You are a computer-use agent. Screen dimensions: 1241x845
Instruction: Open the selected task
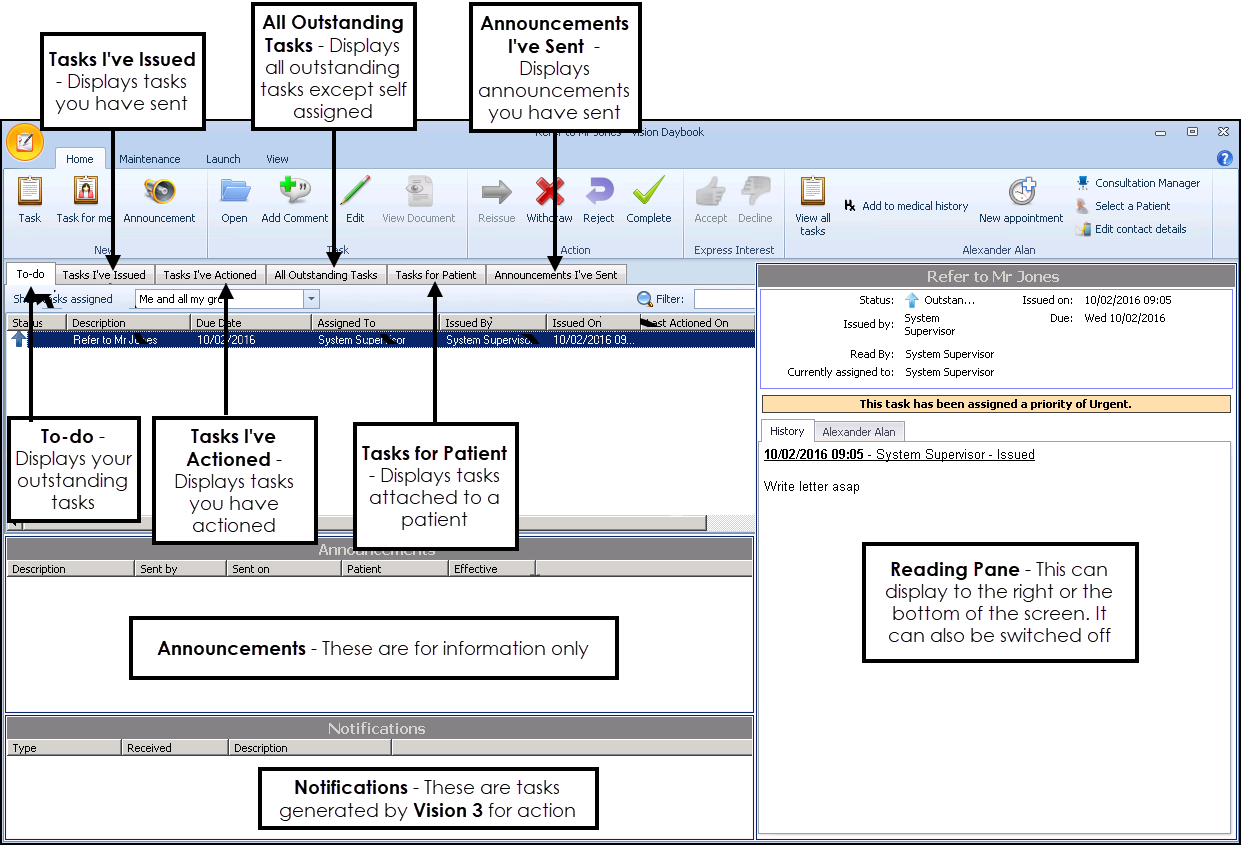coord(234,199)
